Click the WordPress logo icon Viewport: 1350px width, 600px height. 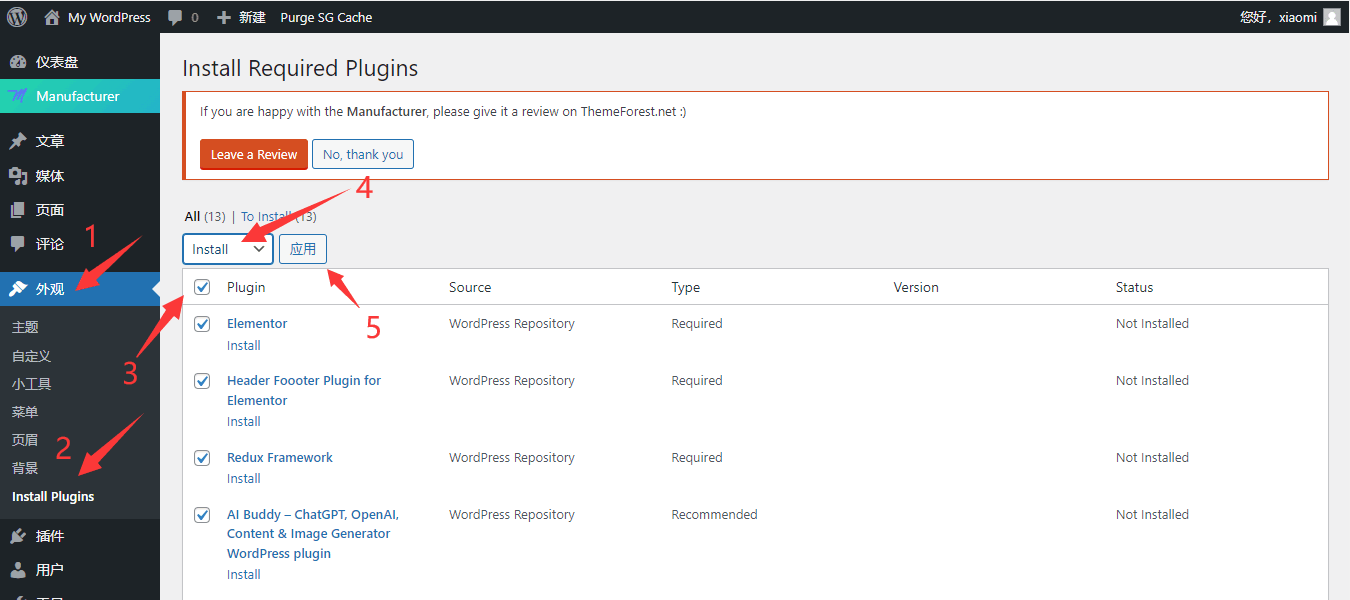pyautogui.click(x=17, y=17)
